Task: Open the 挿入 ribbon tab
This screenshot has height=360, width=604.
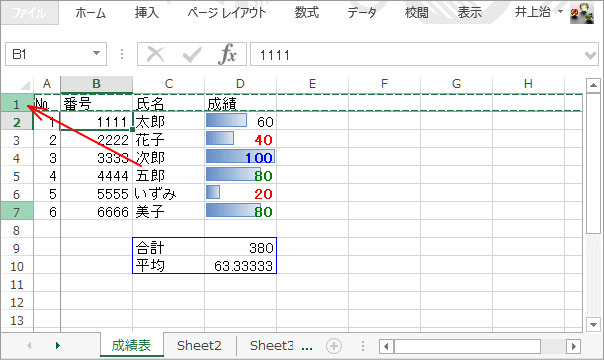Action: (146, 13)
